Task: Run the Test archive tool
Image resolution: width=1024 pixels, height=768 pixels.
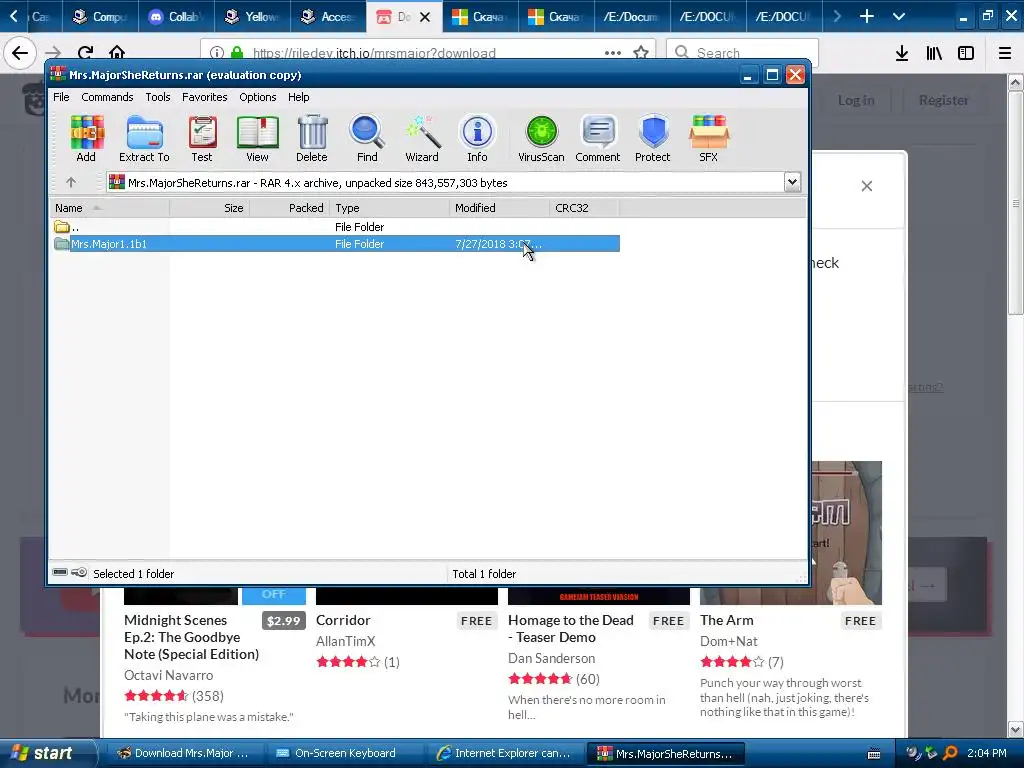Action: click(x=202, y=138)
